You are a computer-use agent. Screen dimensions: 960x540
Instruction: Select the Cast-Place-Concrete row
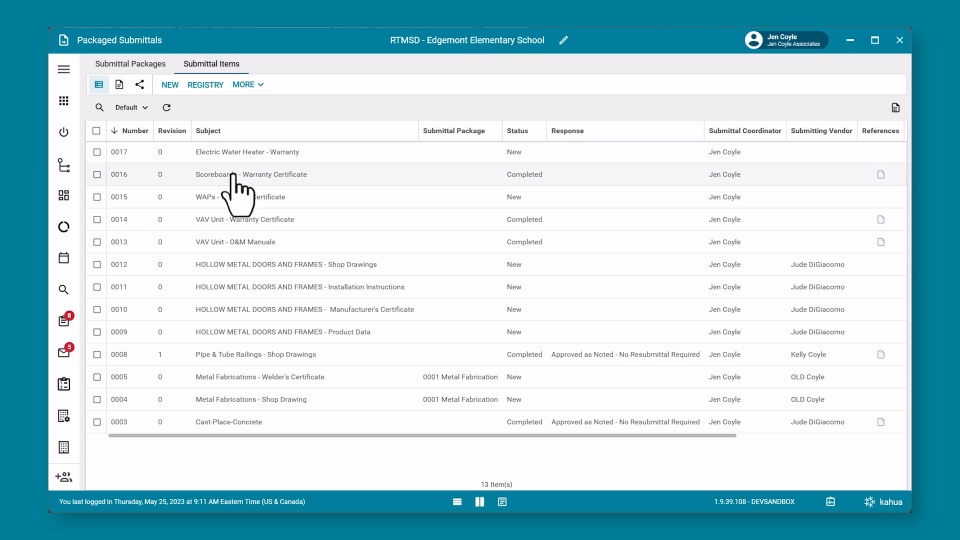(496, 422)
